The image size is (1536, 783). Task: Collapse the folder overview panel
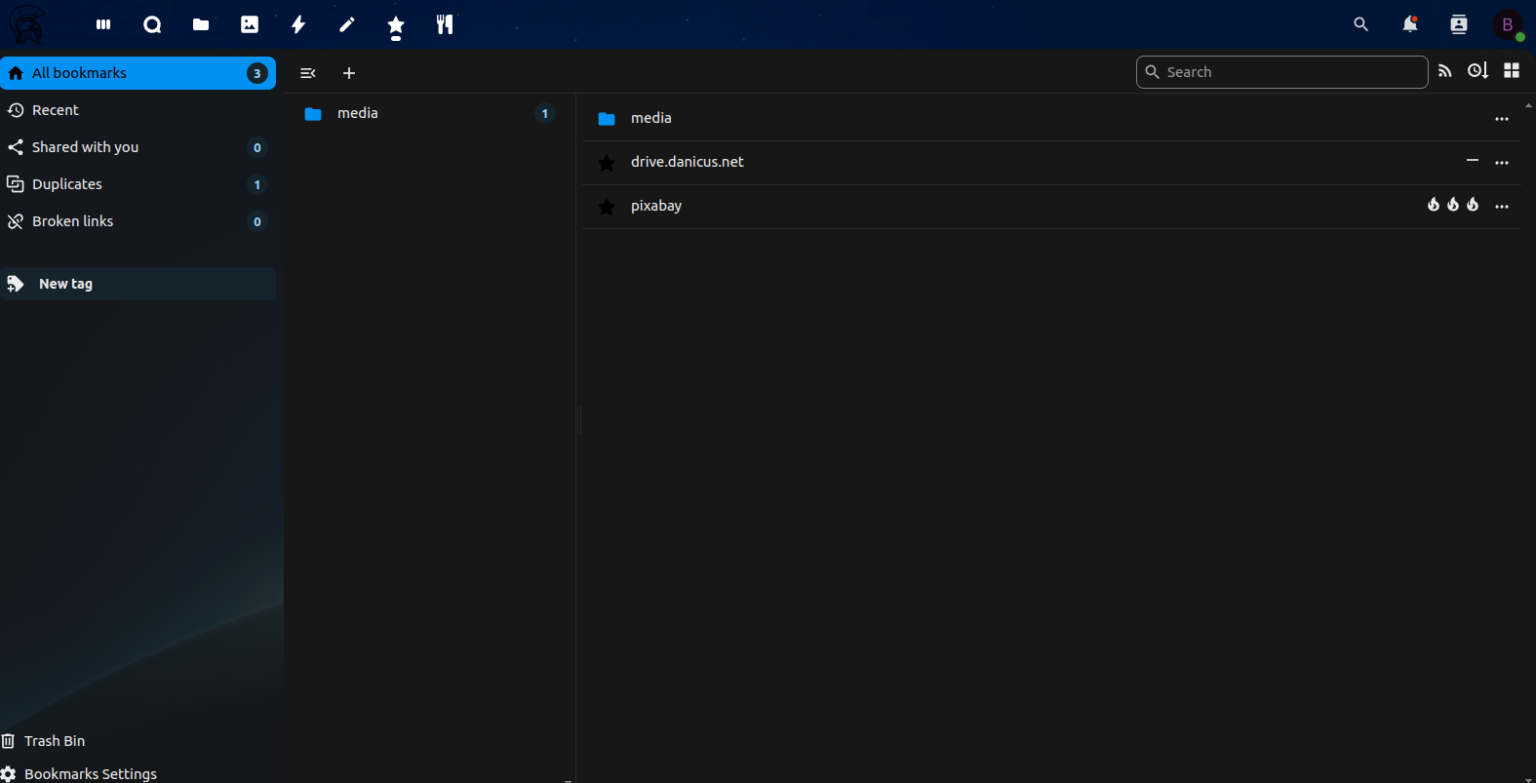[x=308, y=73]
